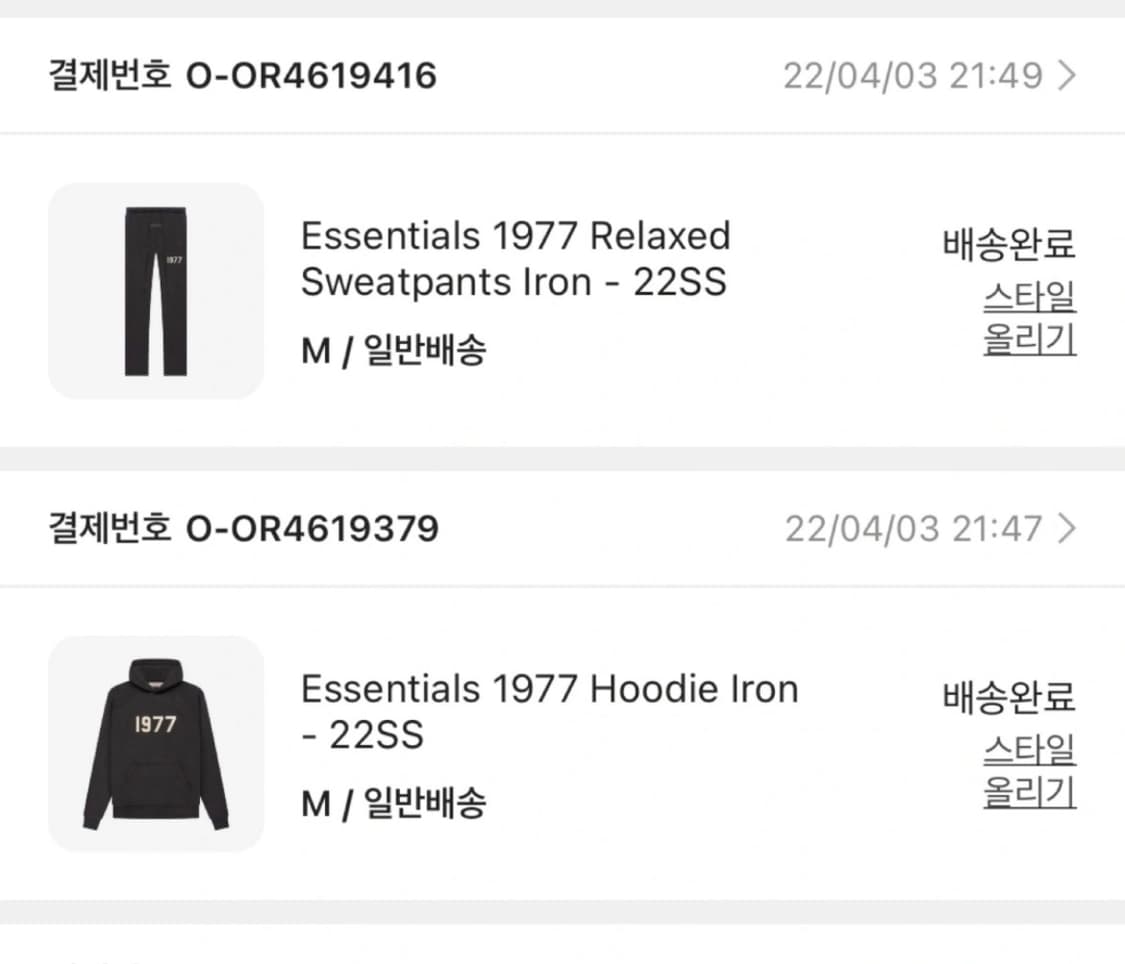Screen dimensions: 1125x964
Task: Click the M / 일반배송 option text on hoodie
Action: tap(395, 801)
